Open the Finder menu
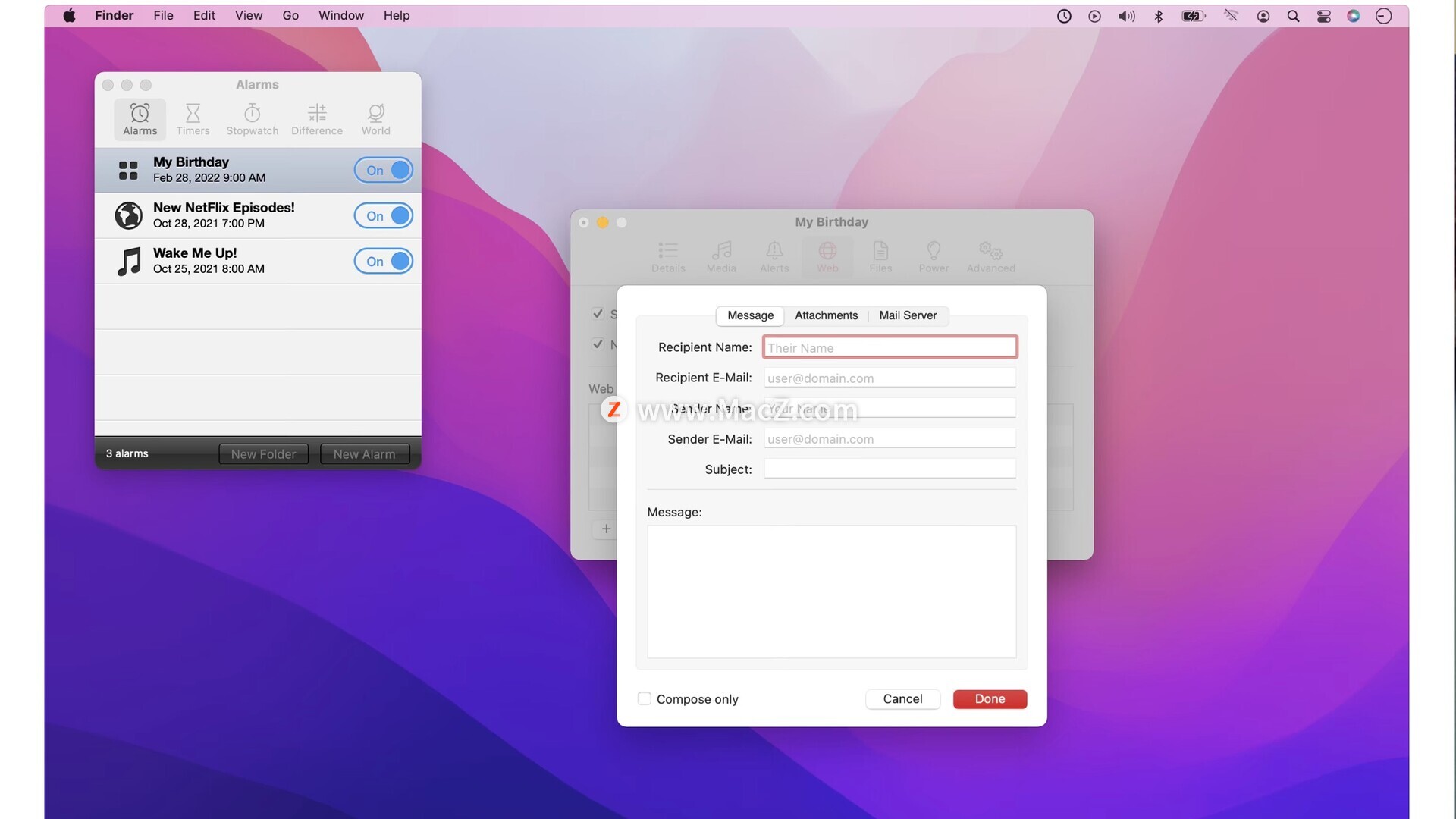The height and width of the screenshot is (819, 1456). [x=114, y=15]
